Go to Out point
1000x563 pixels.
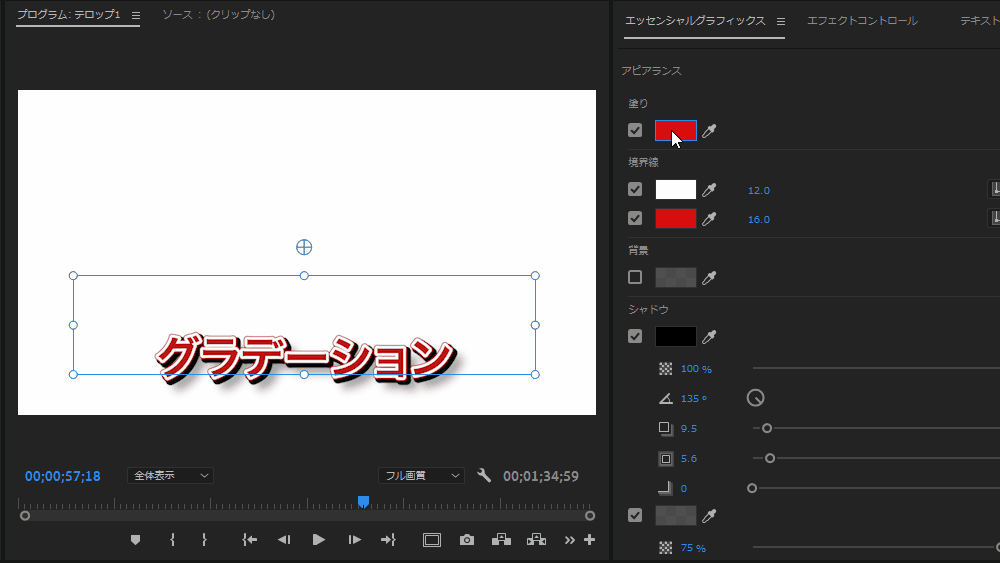click(x=388, y=540)
